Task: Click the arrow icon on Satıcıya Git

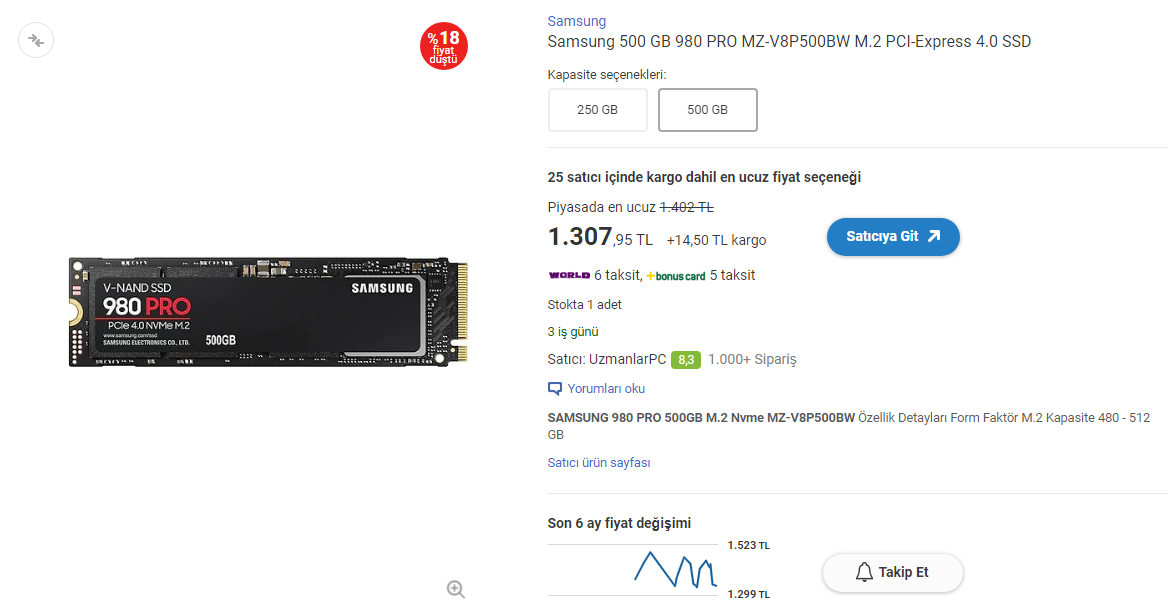Action: [934, 236]
